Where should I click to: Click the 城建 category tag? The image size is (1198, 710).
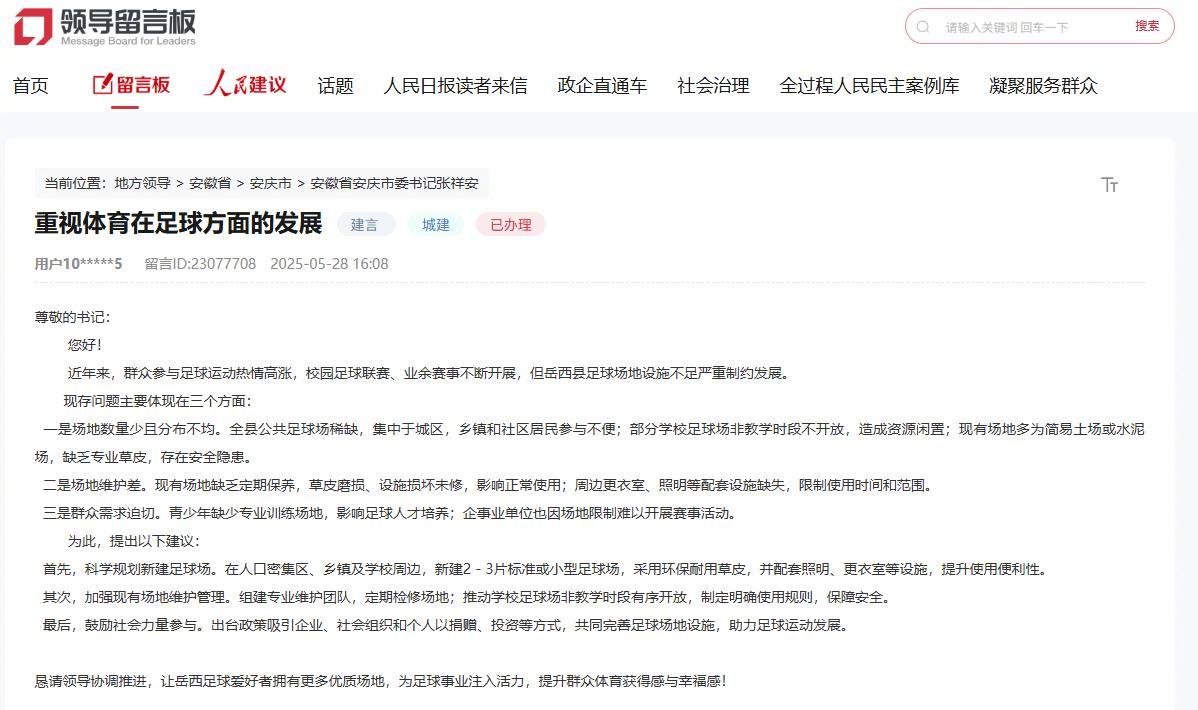435,225
